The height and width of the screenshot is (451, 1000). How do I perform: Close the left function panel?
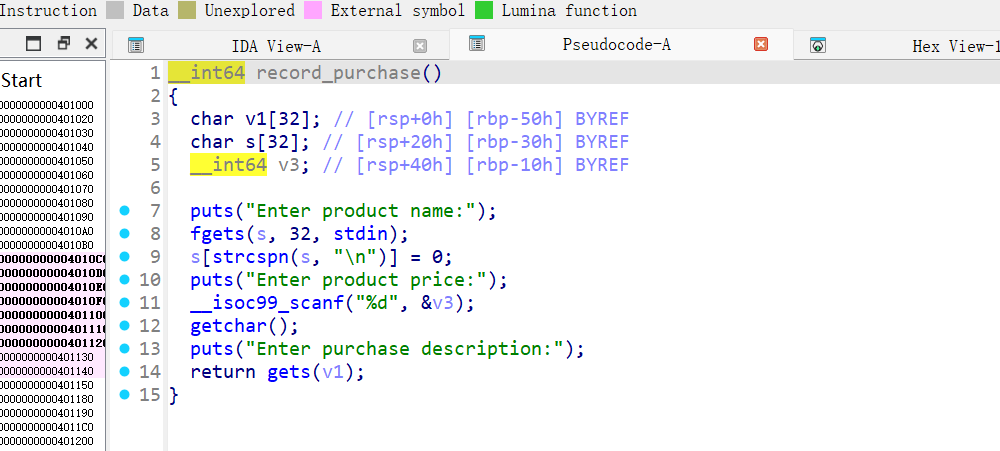click(91, 43)
